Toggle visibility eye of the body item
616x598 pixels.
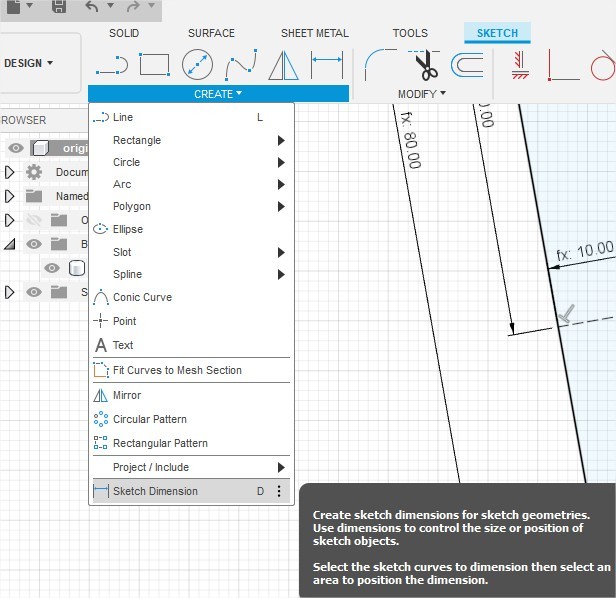52,268
